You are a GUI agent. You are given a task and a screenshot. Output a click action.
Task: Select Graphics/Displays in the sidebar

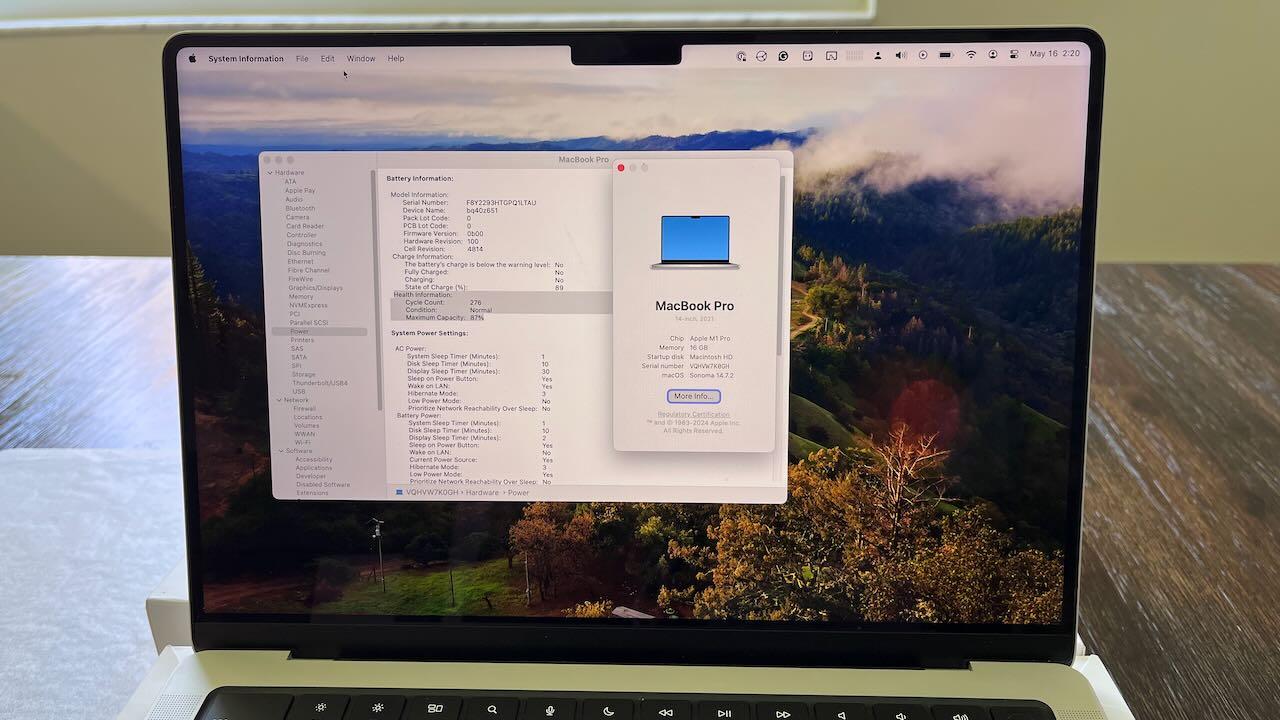coord(316,288)
